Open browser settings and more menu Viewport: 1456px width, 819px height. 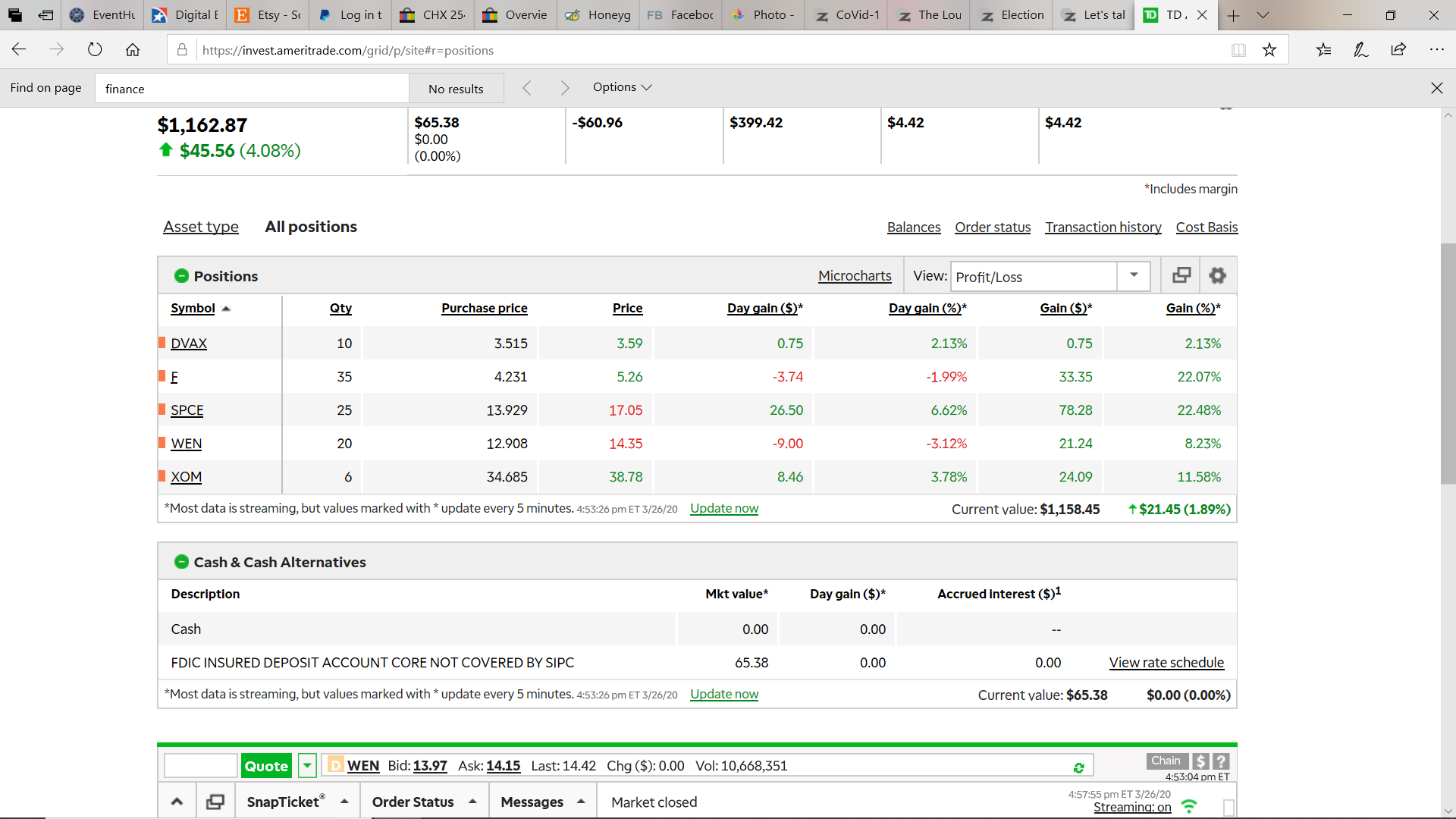(1436, 50)
